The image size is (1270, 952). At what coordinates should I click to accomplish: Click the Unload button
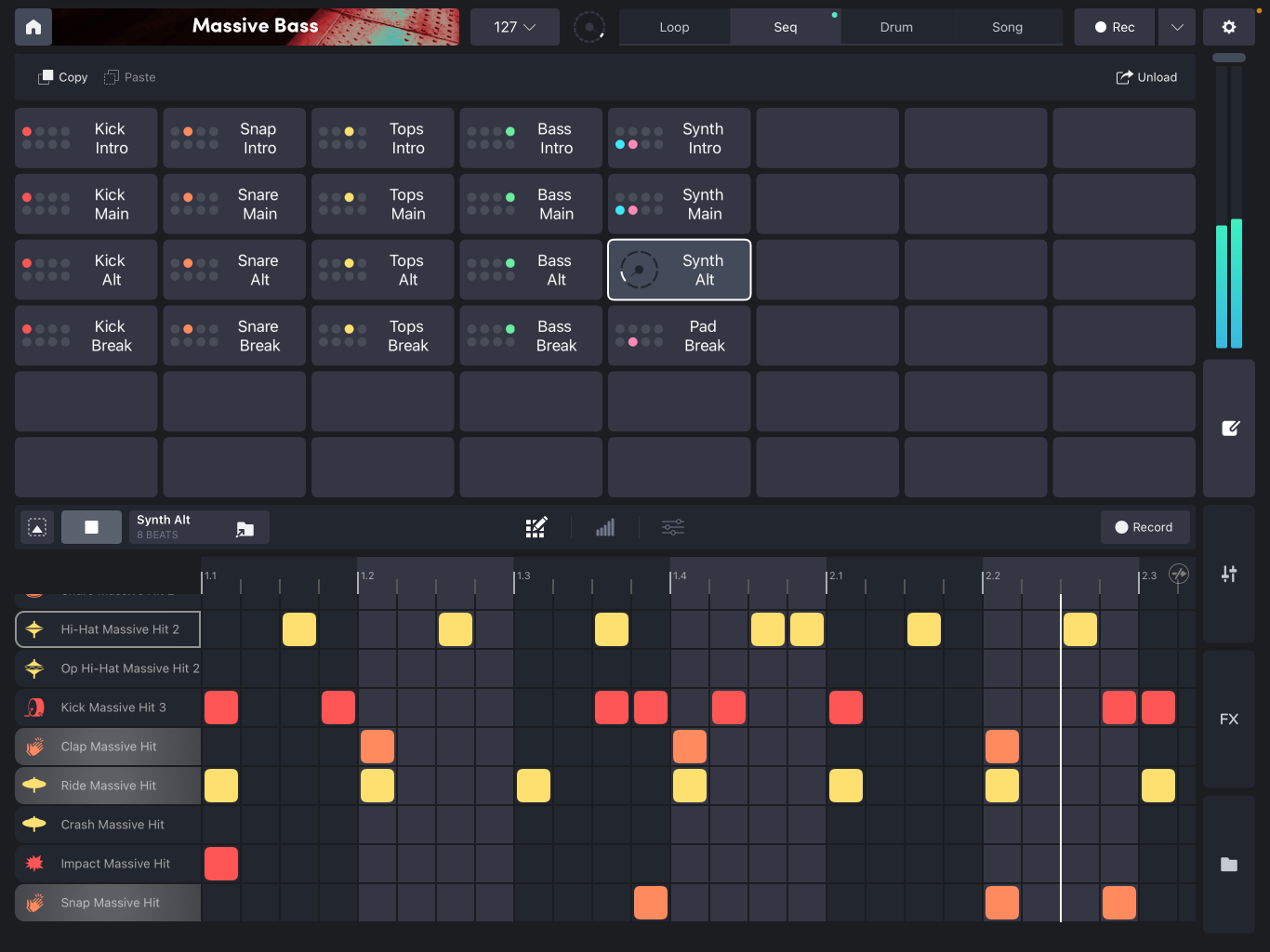point(1147,77)
